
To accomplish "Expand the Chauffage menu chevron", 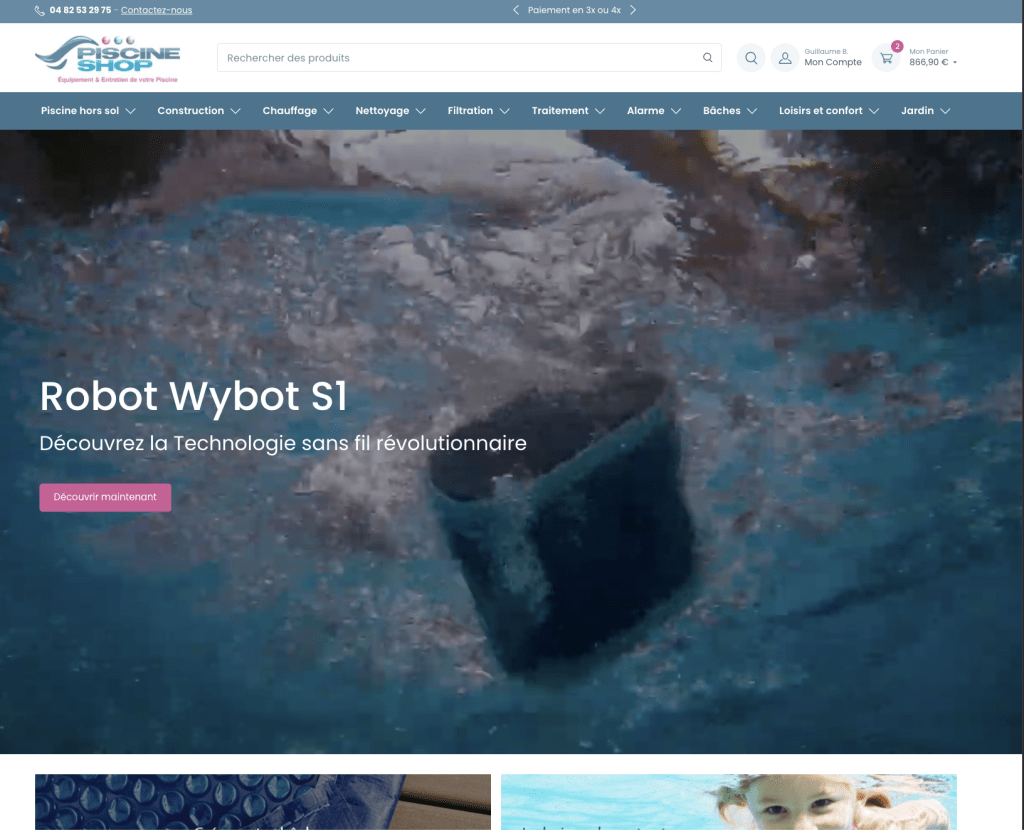I will [x=328, y=111].
